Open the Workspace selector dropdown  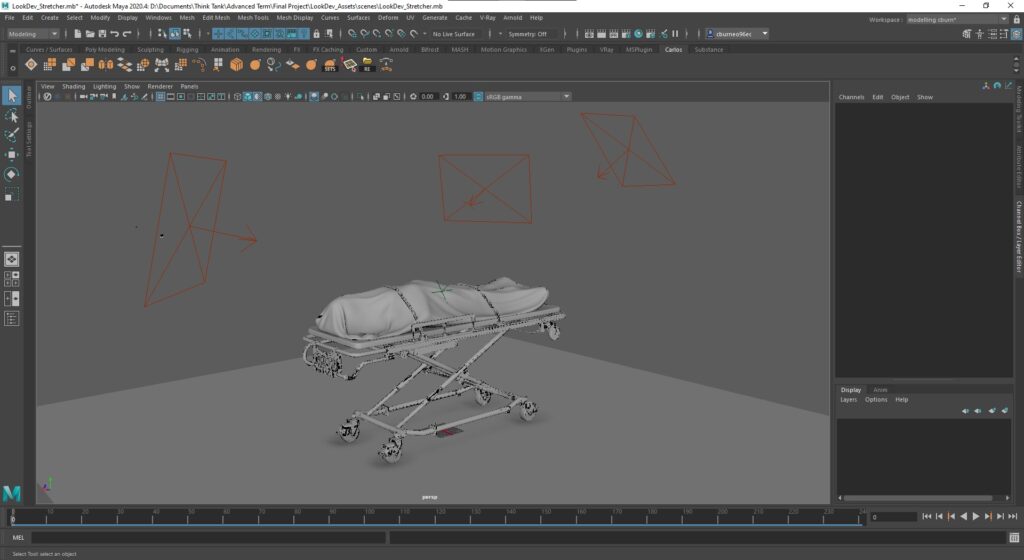[x=957, y=20]
